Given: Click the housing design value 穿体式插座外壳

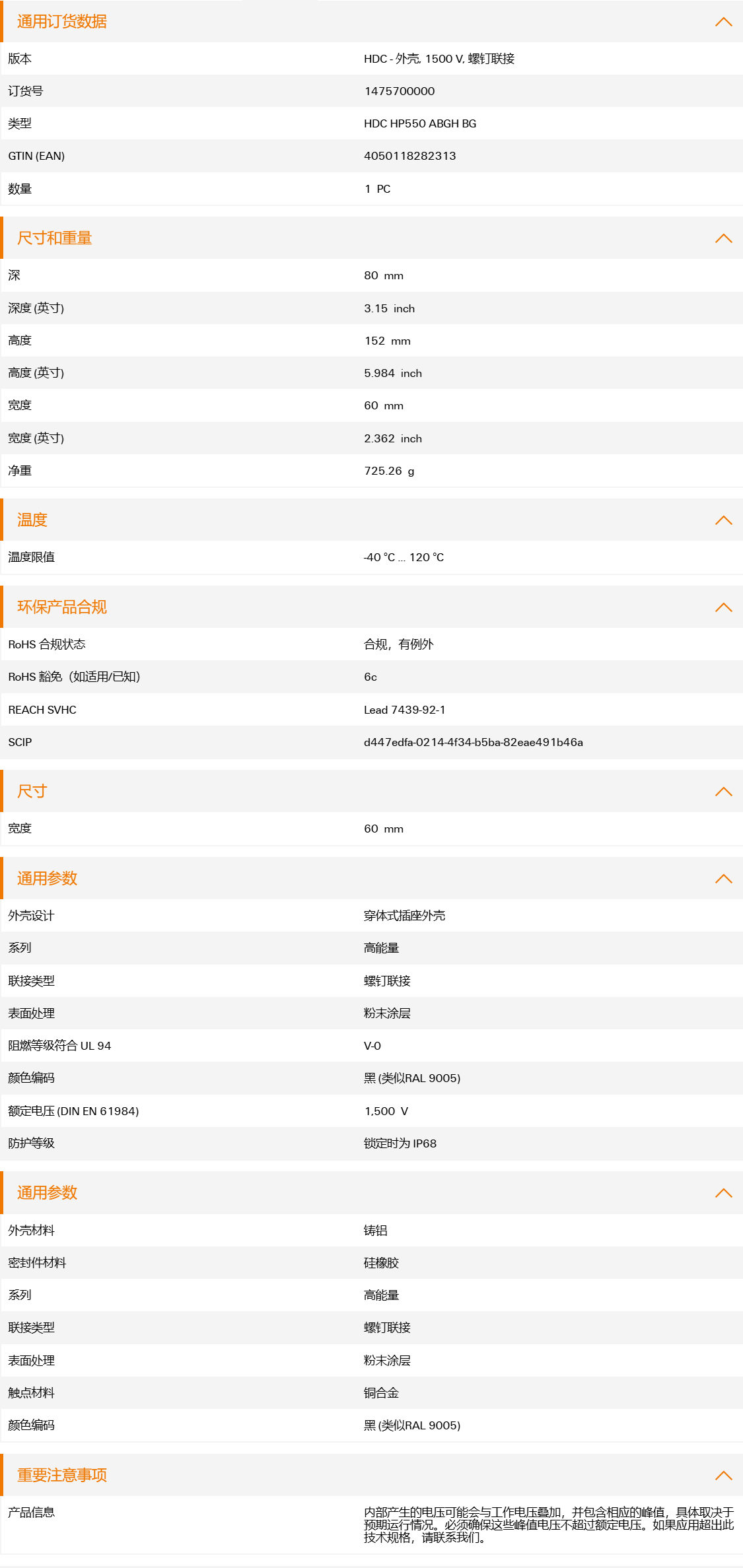Looking at the screenshot, I should pos(405,916).
